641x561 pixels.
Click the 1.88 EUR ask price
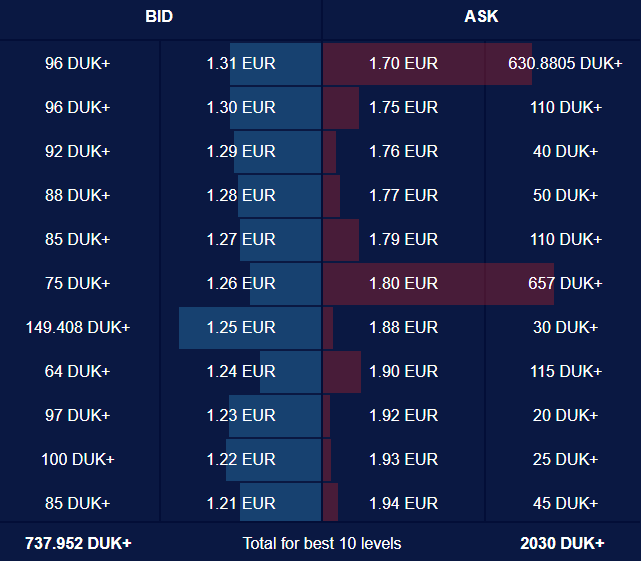coord(403,327)
